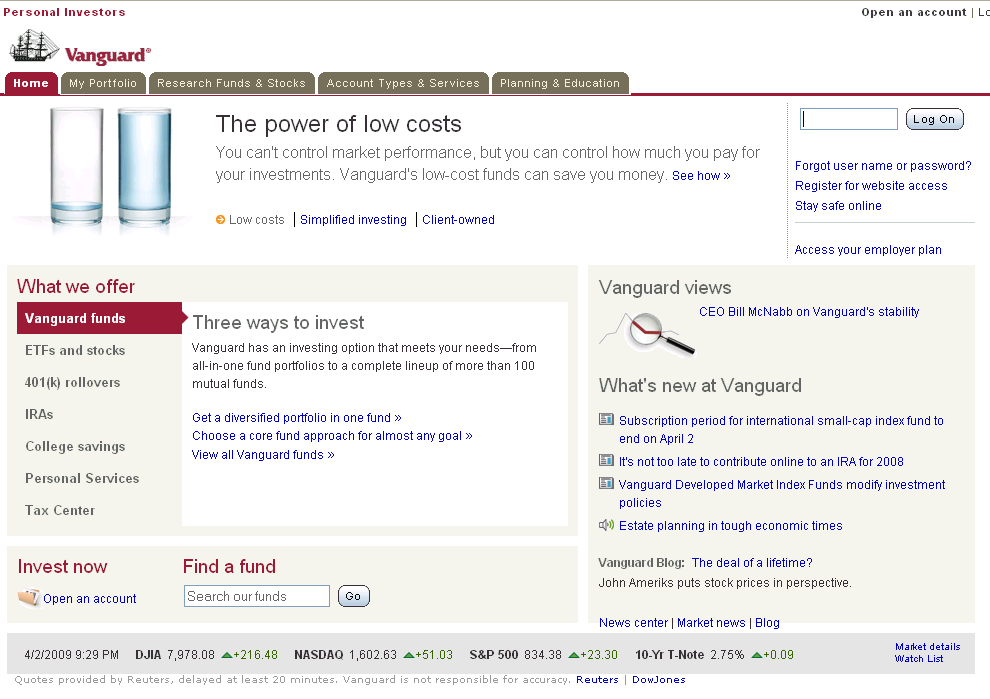The image size is (990, 699).
Task: Click the news icon beside IRA for 2008 article
Action: pyautogui.click(x=606, y=460)
